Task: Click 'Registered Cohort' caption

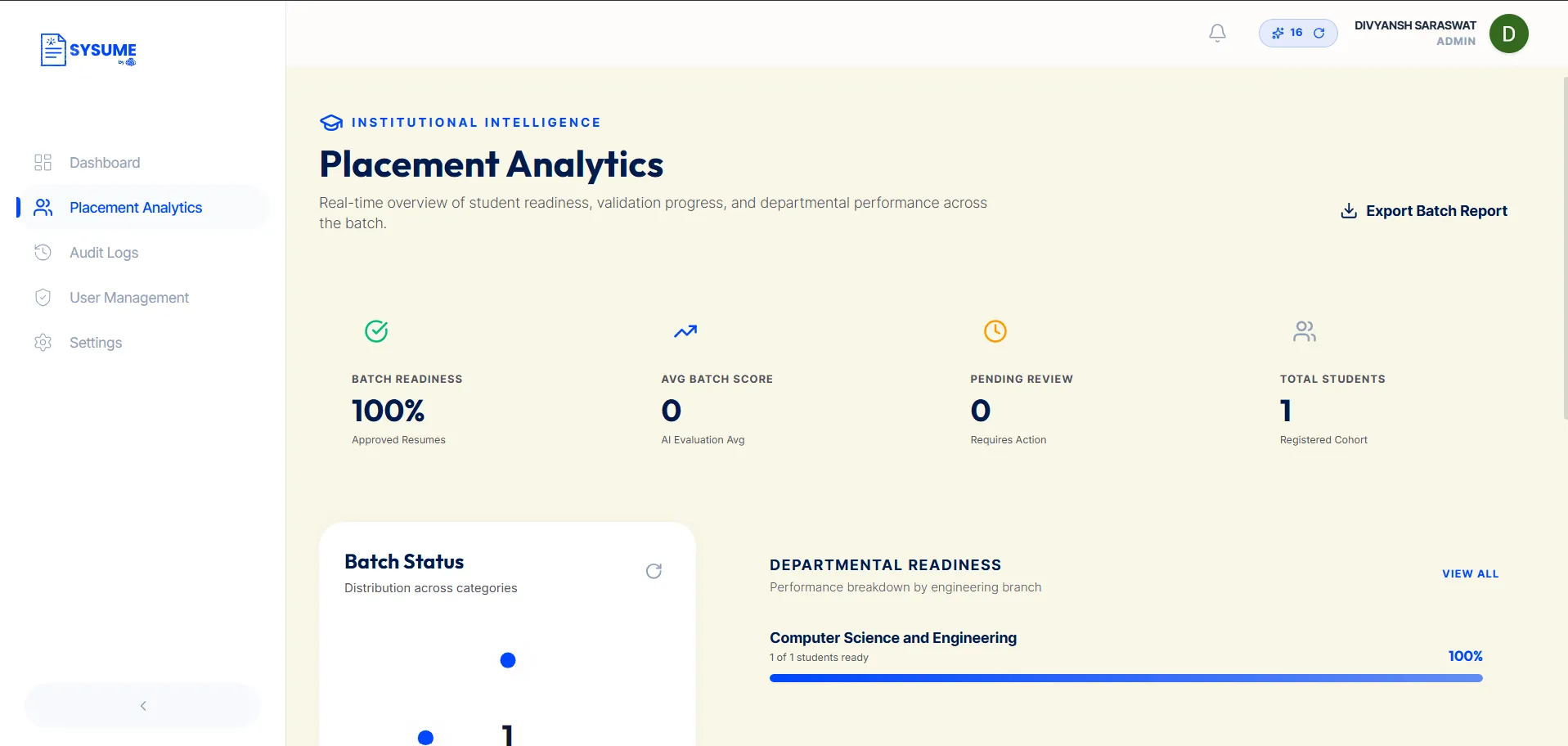Action: [1323, 439]
